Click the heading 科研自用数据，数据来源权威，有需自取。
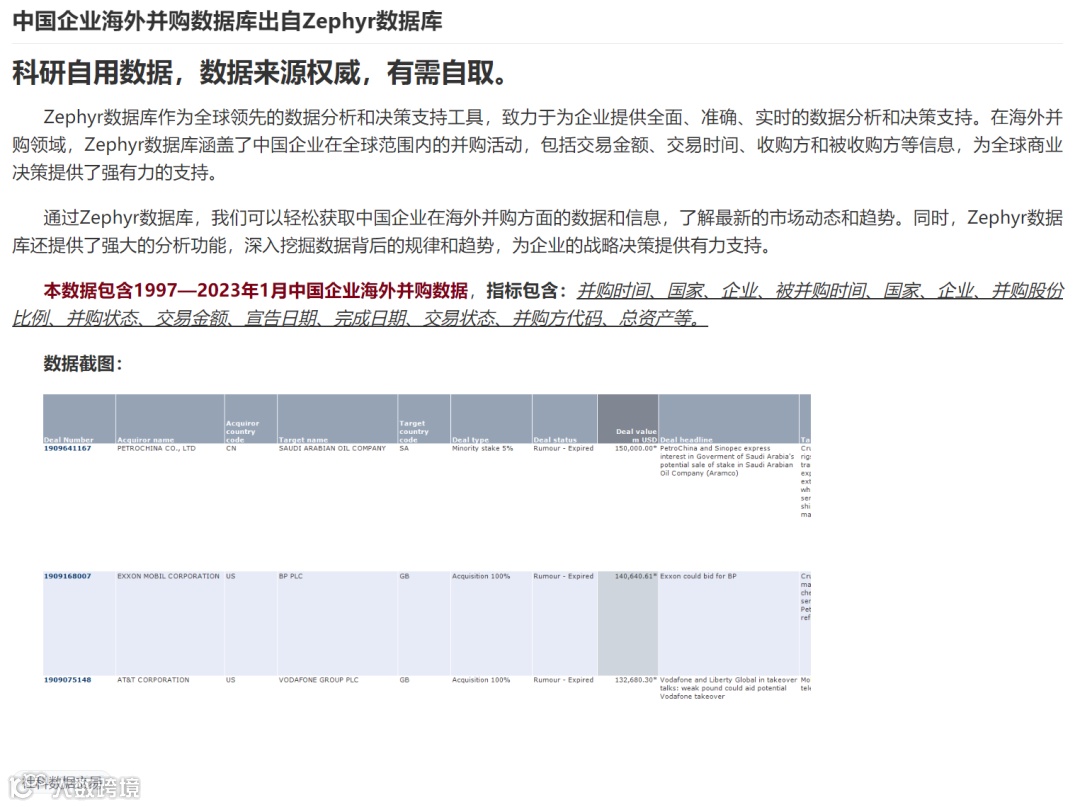This screenshot has width=1080, height=807. pyautogui.click(x=263, y=72)
